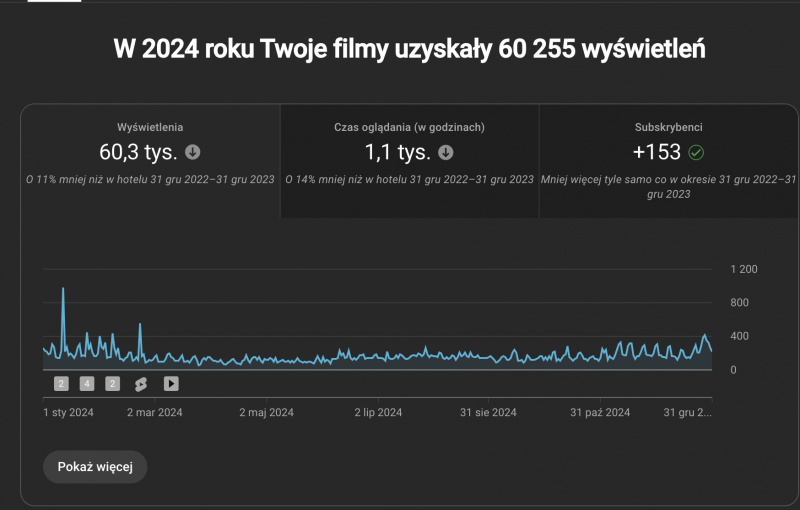Switch to Czas oglądania (w godzinach) tab
Screen dimensions: 800x510
point(409,160)
